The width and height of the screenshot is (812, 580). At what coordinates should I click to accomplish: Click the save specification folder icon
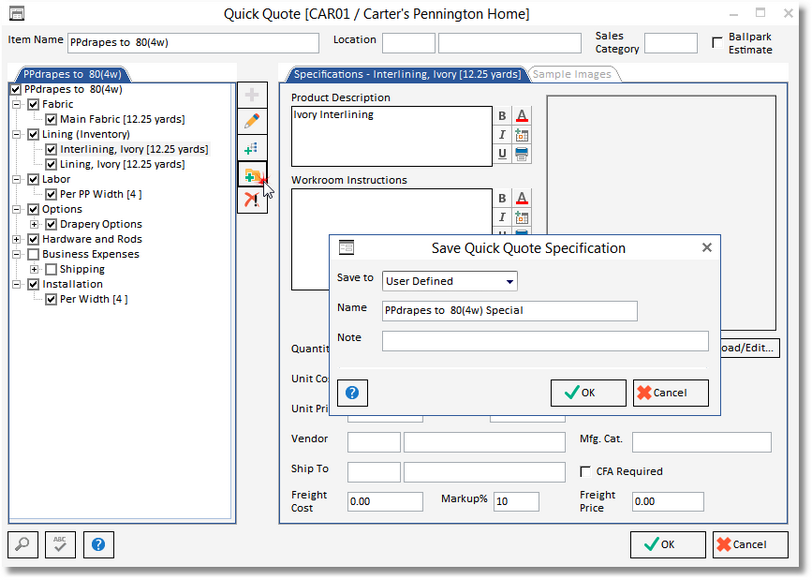[252, 175]
